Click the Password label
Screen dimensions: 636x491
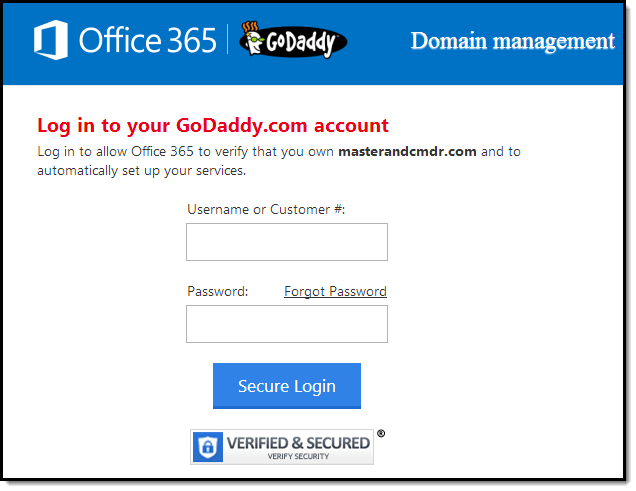tap(217, 291)
